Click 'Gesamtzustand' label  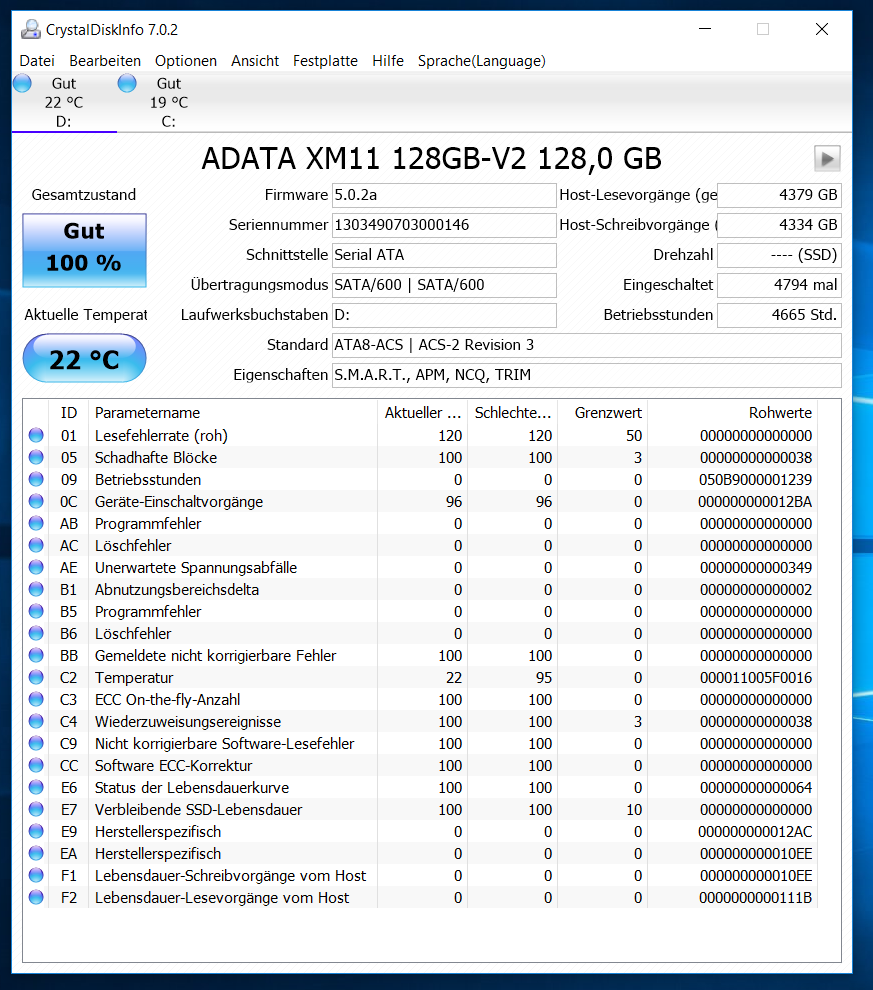pyautogui.click(x=84, y=195)
